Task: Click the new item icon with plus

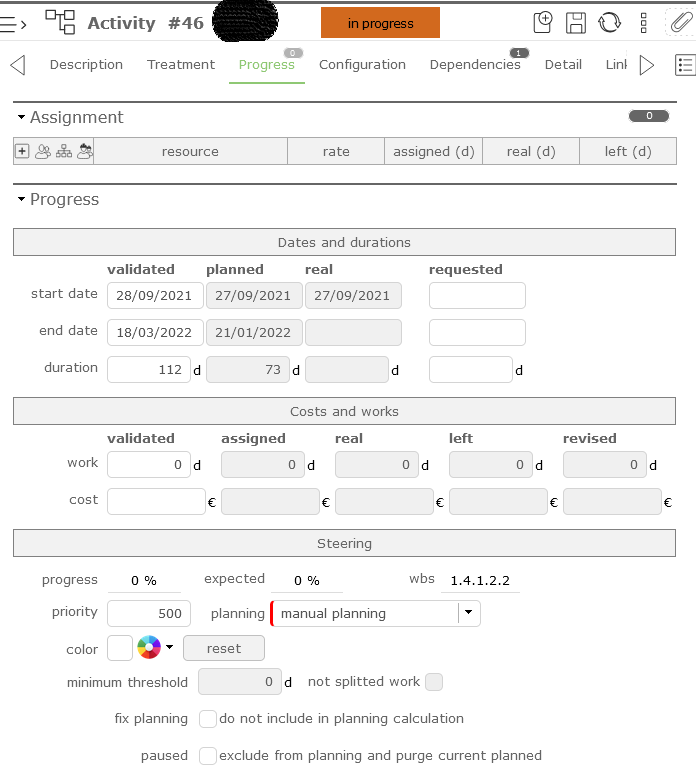Action: click(x=543, y=22)
